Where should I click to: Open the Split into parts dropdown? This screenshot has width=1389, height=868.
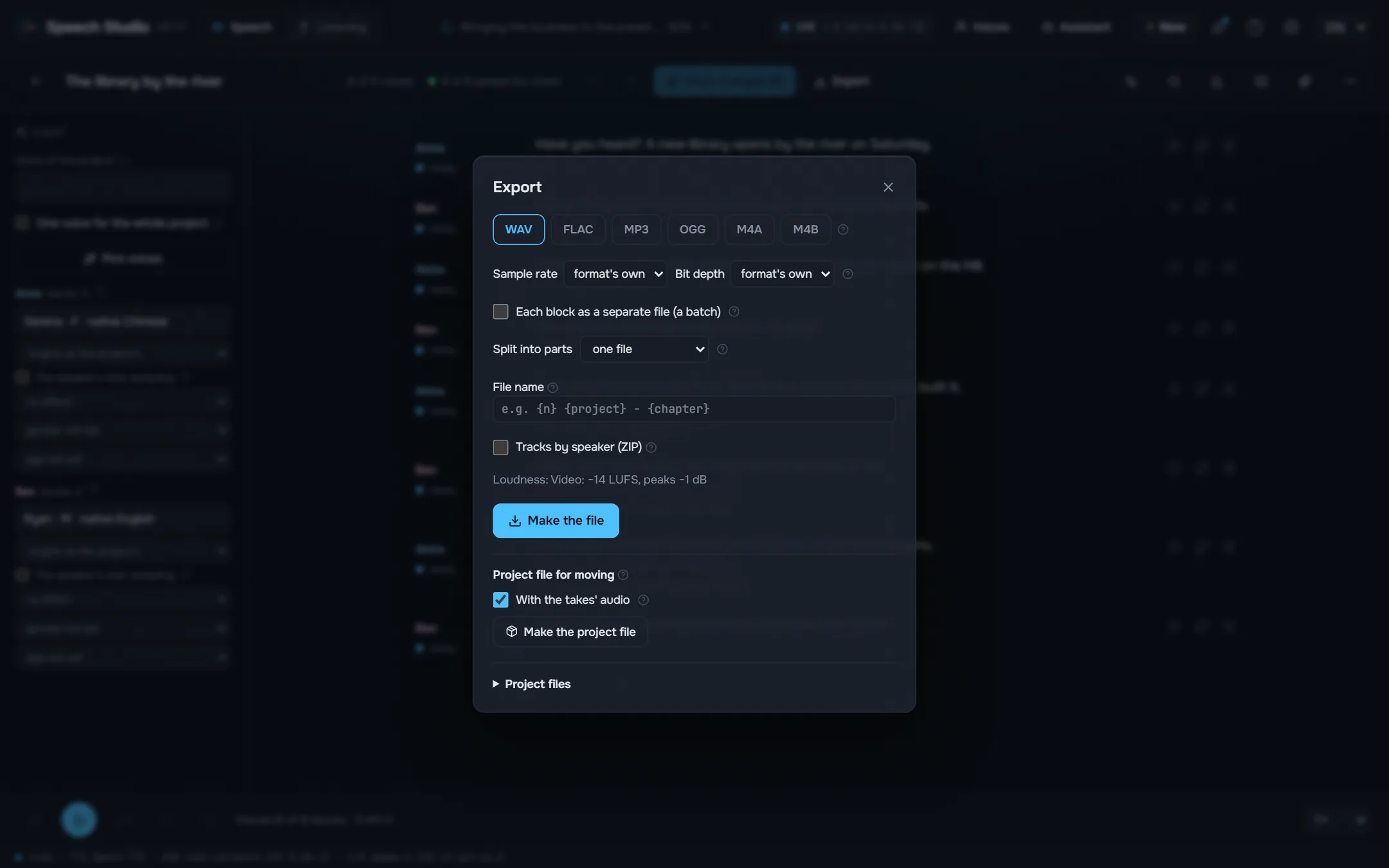[644, 349]
